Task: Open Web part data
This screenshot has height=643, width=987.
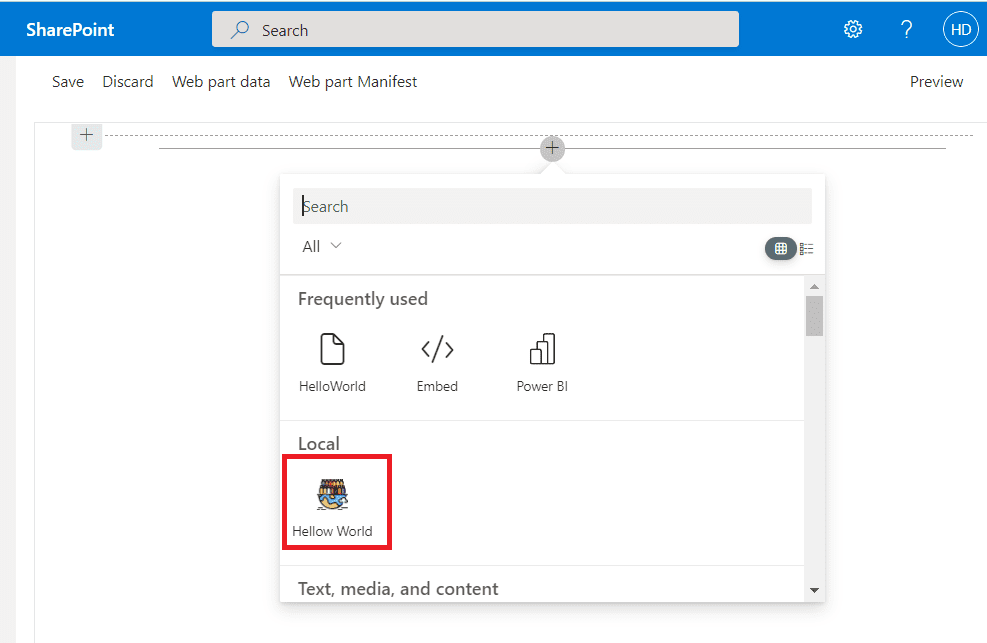Action: click(221, 82)
